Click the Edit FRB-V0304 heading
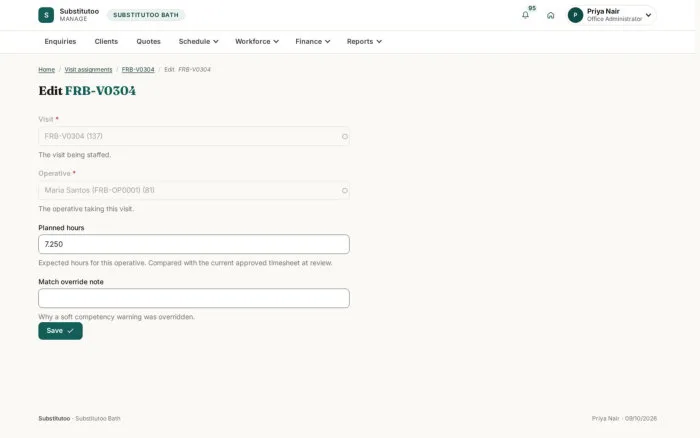This screenshot has height=438, width=700. pos(87,91)
